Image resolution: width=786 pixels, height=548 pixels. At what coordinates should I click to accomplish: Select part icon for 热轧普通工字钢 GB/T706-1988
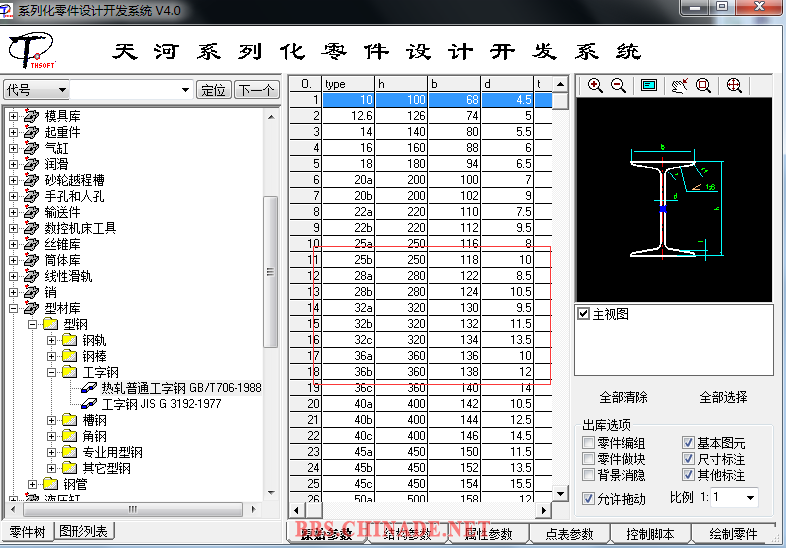pos(89,388)
